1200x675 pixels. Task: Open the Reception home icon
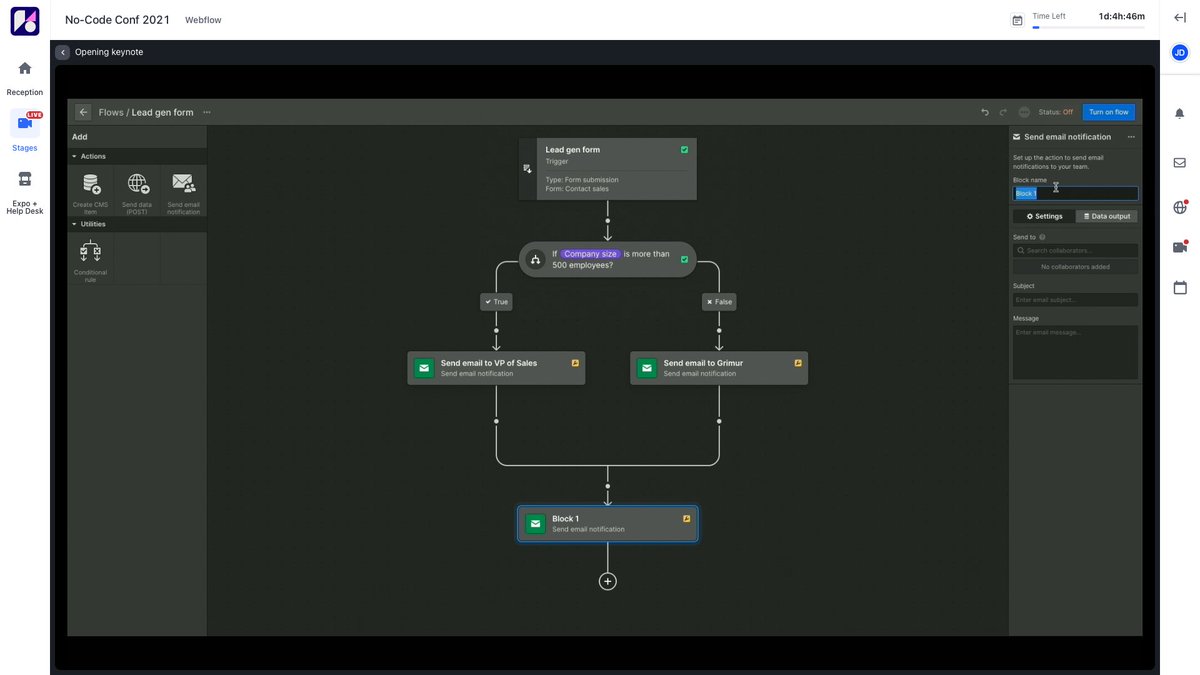pyautogui.click(x=25, y=68)
